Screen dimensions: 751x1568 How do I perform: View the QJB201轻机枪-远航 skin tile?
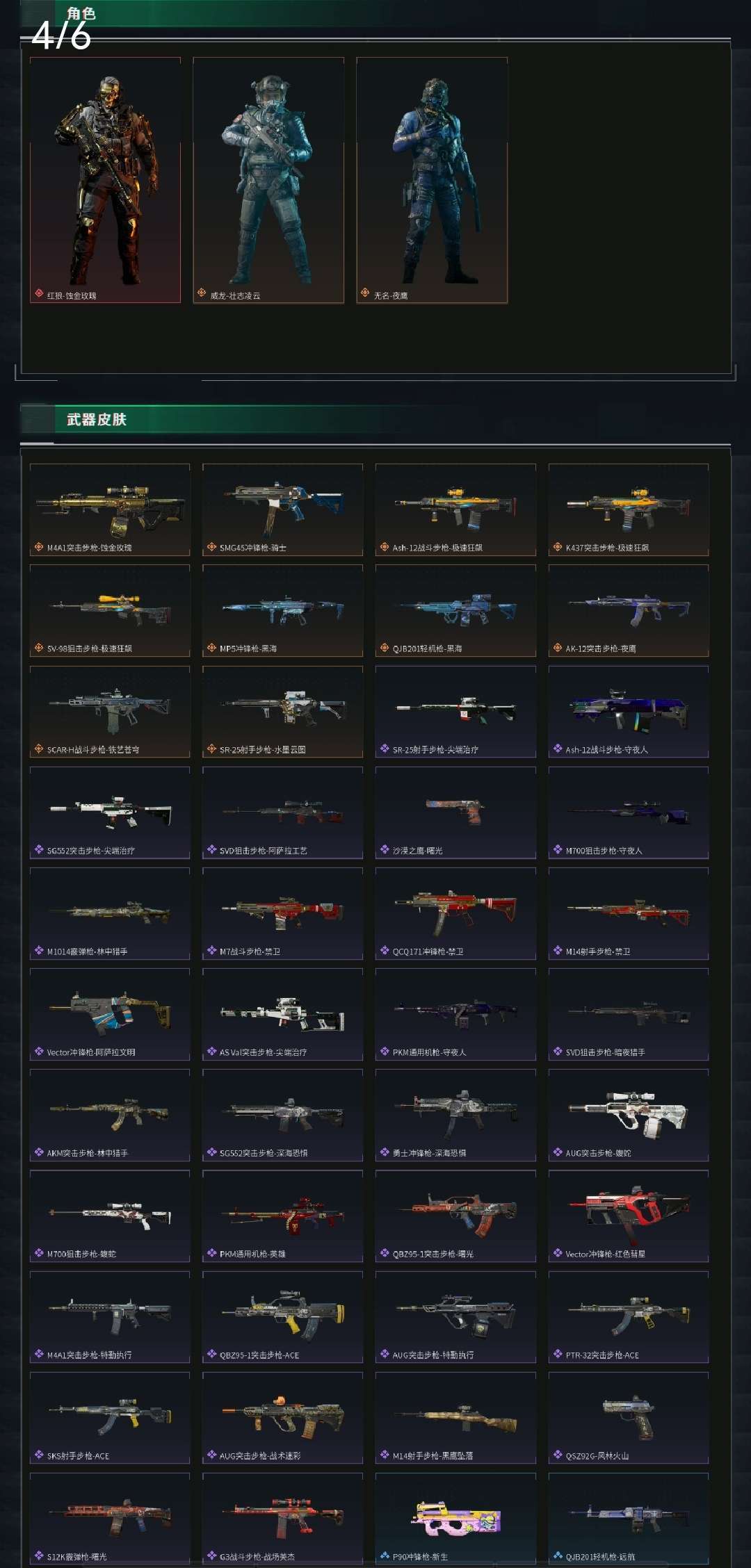(x=629, y=1518)
